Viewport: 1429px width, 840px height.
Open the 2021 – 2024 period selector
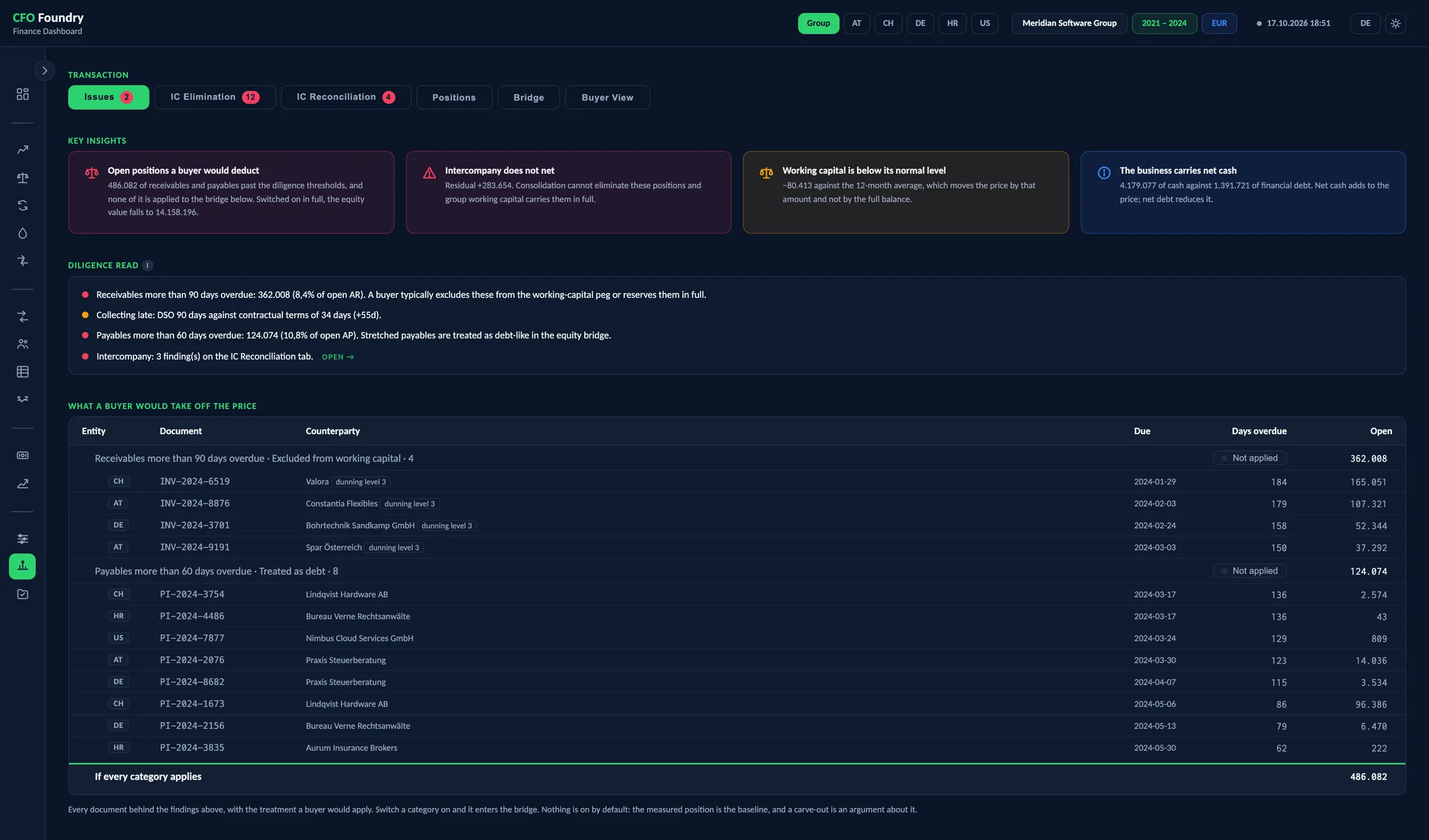pyautogui.click(x=1164, y=24)
